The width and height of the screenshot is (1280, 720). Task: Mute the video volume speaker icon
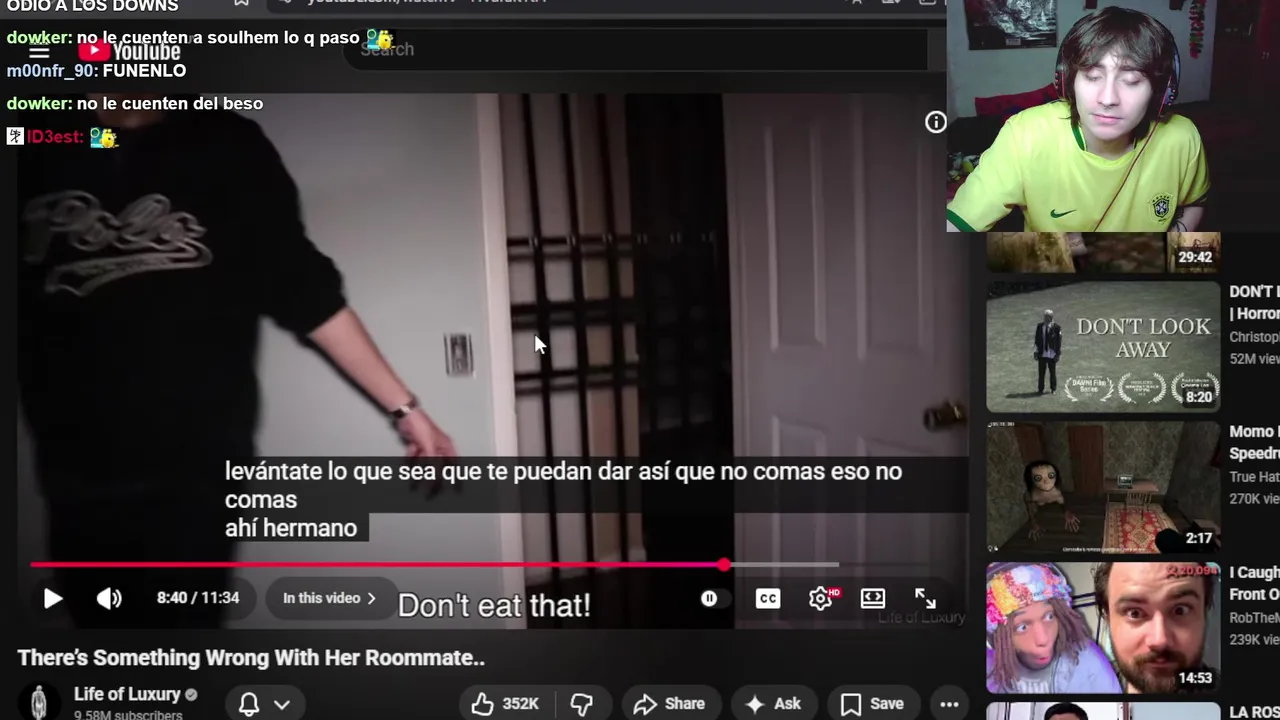[109, 598]
